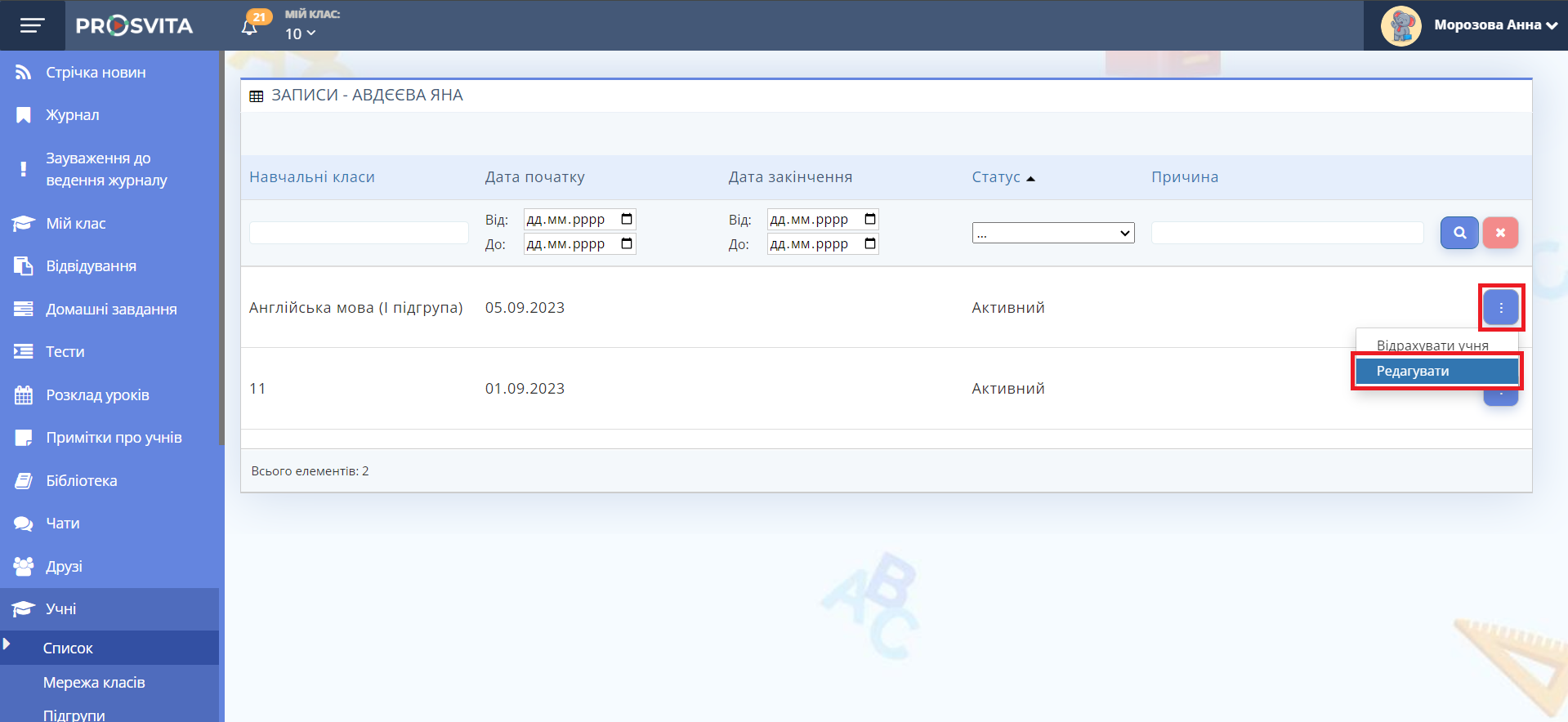Click the Навчальні класи filter text field
Screen dimensions: 1568x722
tap(359, 233)
